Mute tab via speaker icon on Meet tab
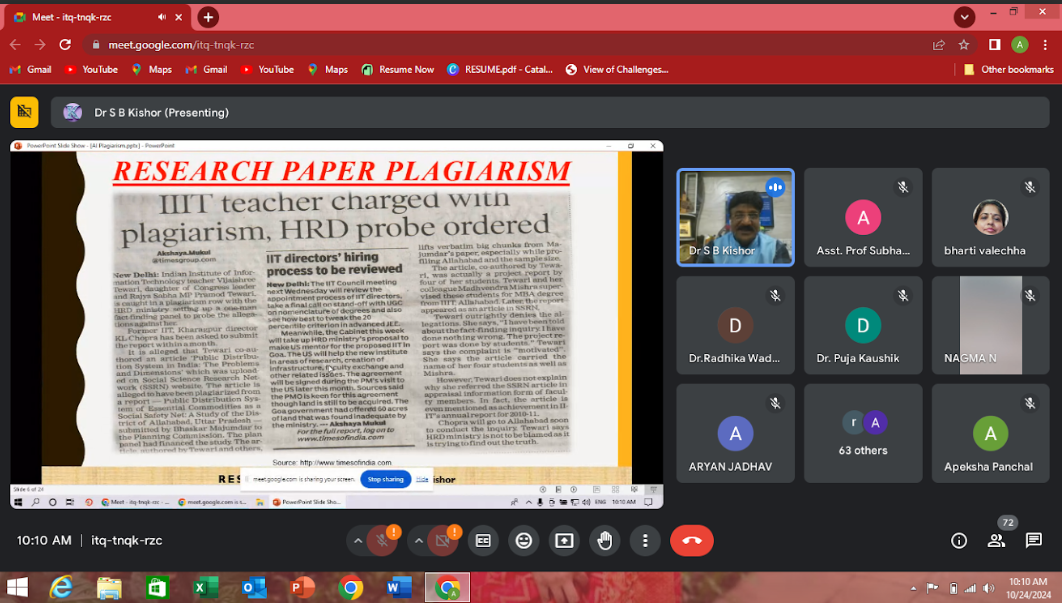 click(x=162, y=18)
